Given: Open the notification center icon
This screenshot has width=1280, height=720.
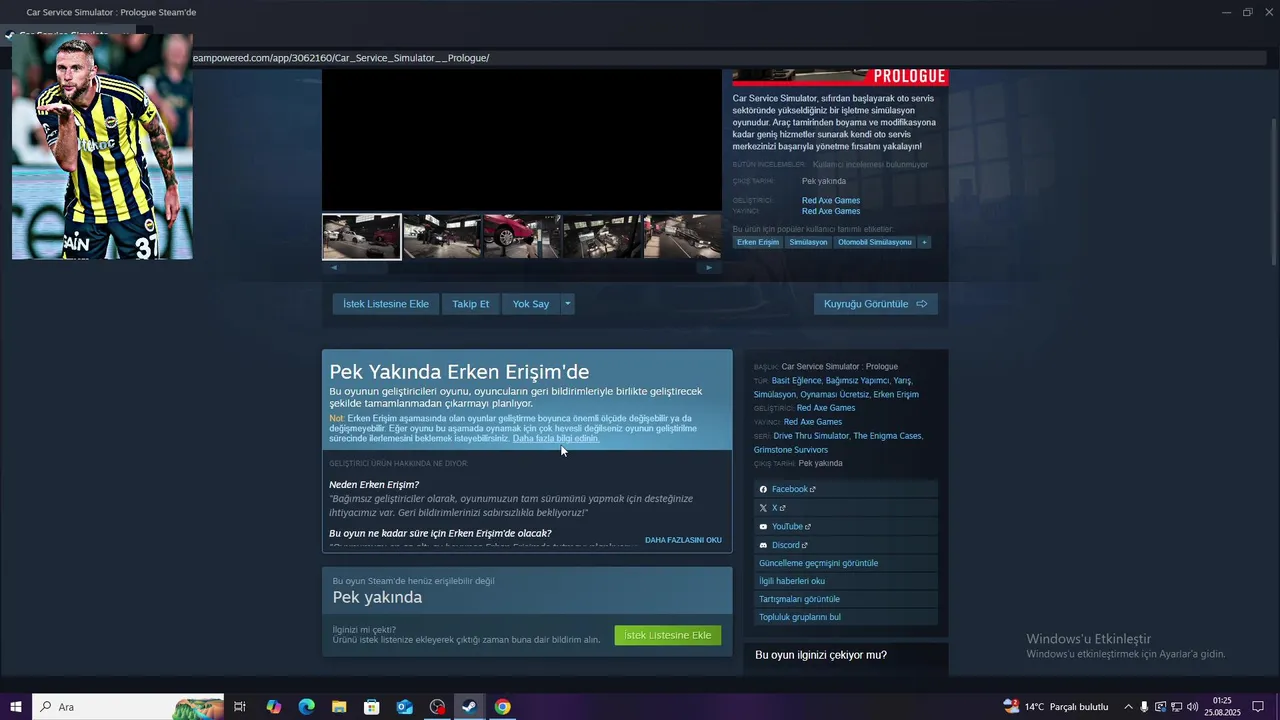Looking at the screenshot, I should coord(1258,707).
